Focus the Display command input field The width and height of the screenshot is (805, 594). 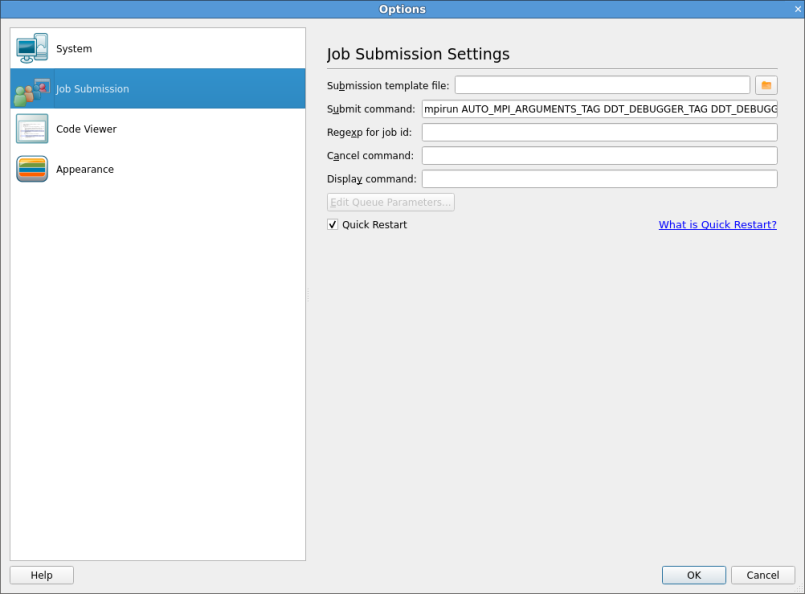tap(599, 179)
